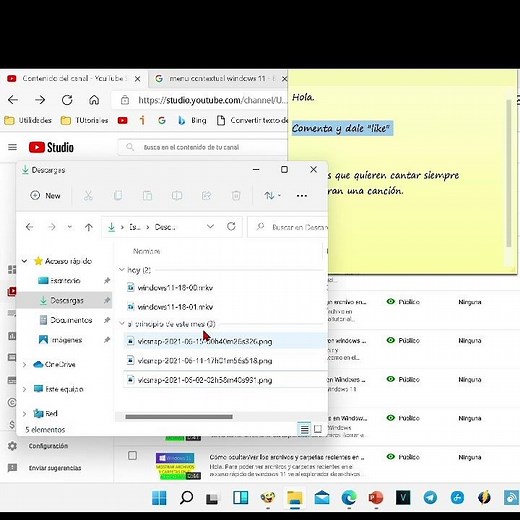Click the Buscar en Descargas search field

tap(288, 227)
